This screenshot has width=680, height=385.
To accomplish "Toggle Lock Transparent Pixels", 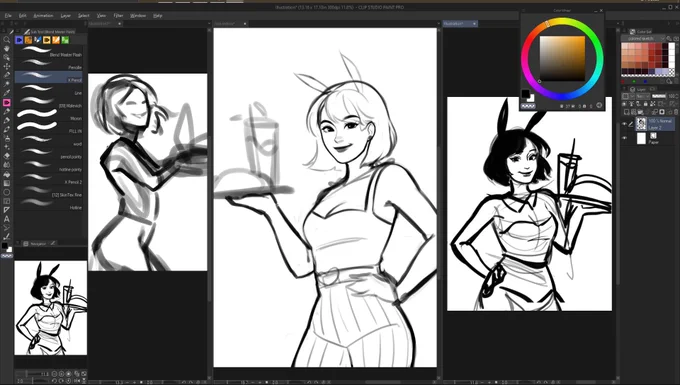I will (x=652, y=104).
